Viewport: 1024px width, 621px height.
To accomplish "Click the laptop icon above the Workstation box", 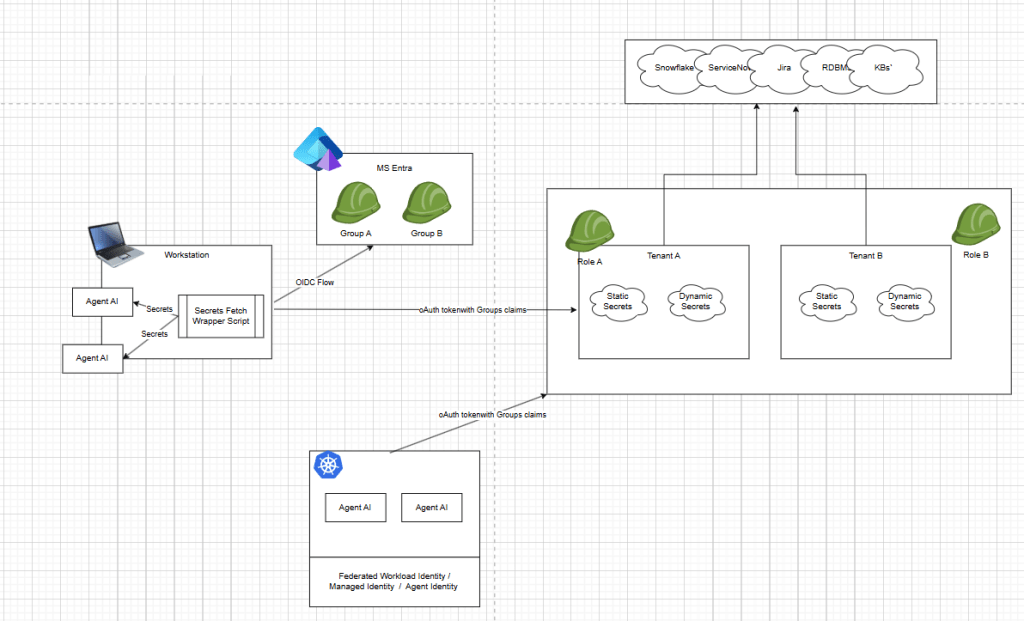I will [116, 245].
